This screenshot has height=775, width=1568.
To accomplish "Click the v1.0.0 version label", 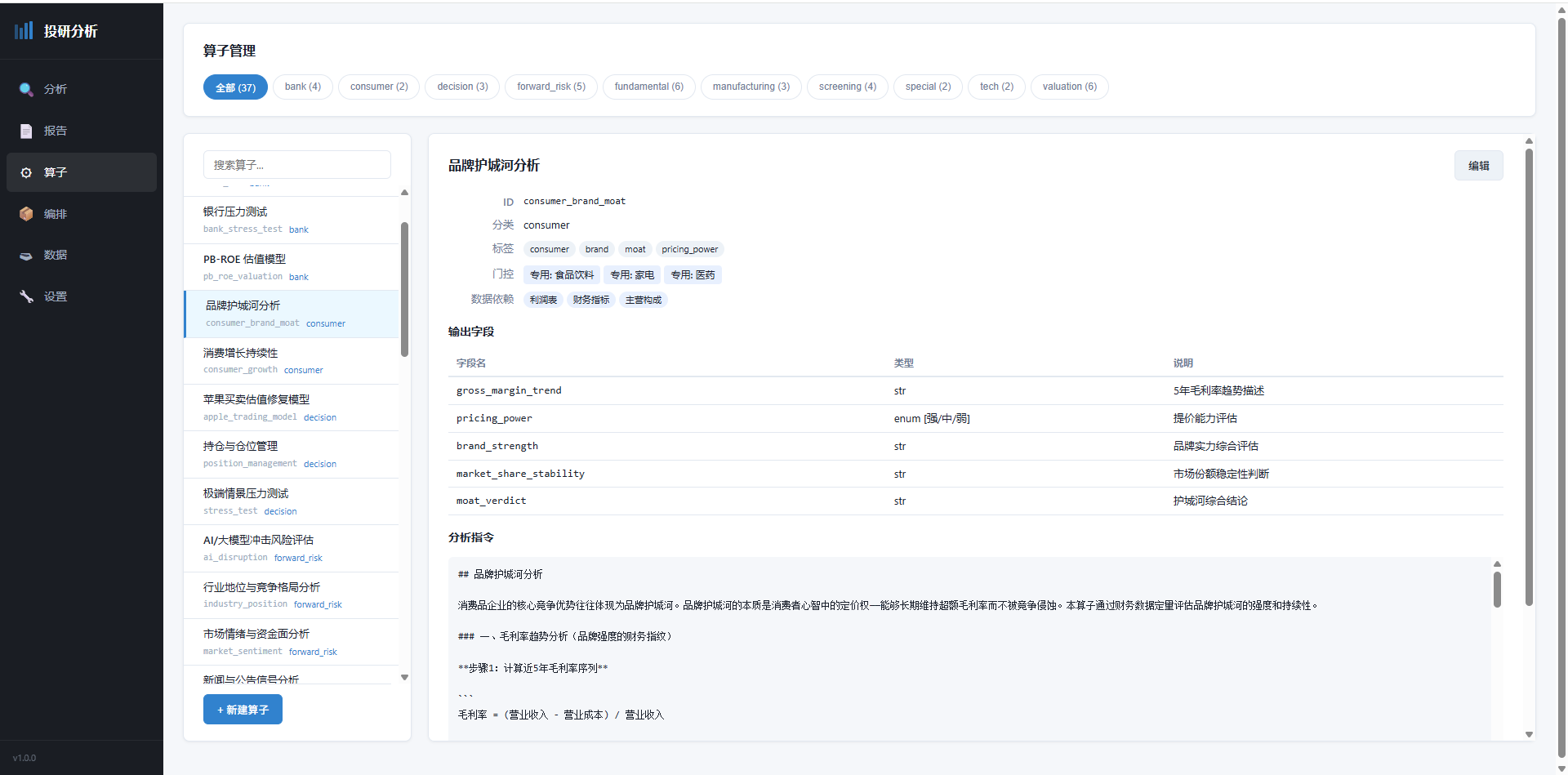I will (24, 759).
